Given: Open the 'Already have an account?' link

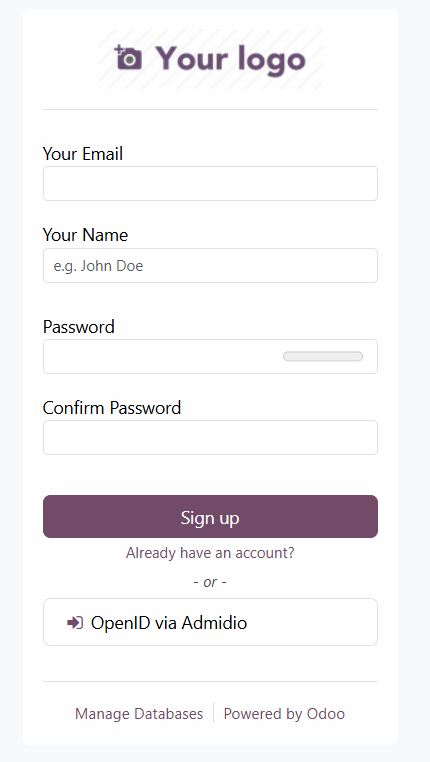Looking at the screenshot, I should click(x=210, y=553).
